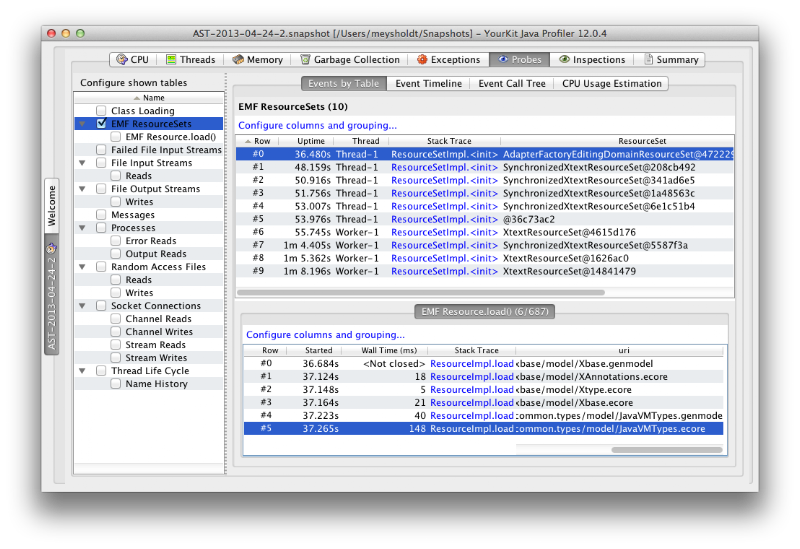Select load row JavaVMTypes.genmodel

tap(483, 416)
